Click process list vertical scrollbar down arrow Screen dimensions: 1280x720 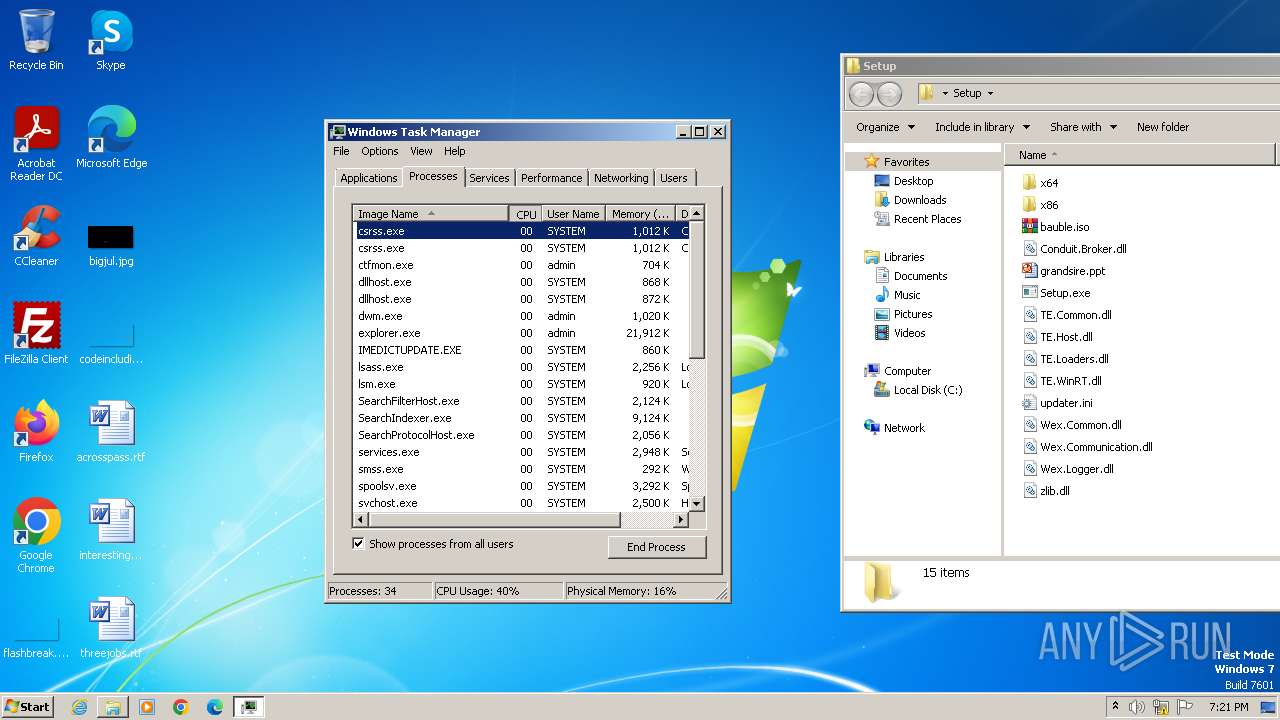697,503
